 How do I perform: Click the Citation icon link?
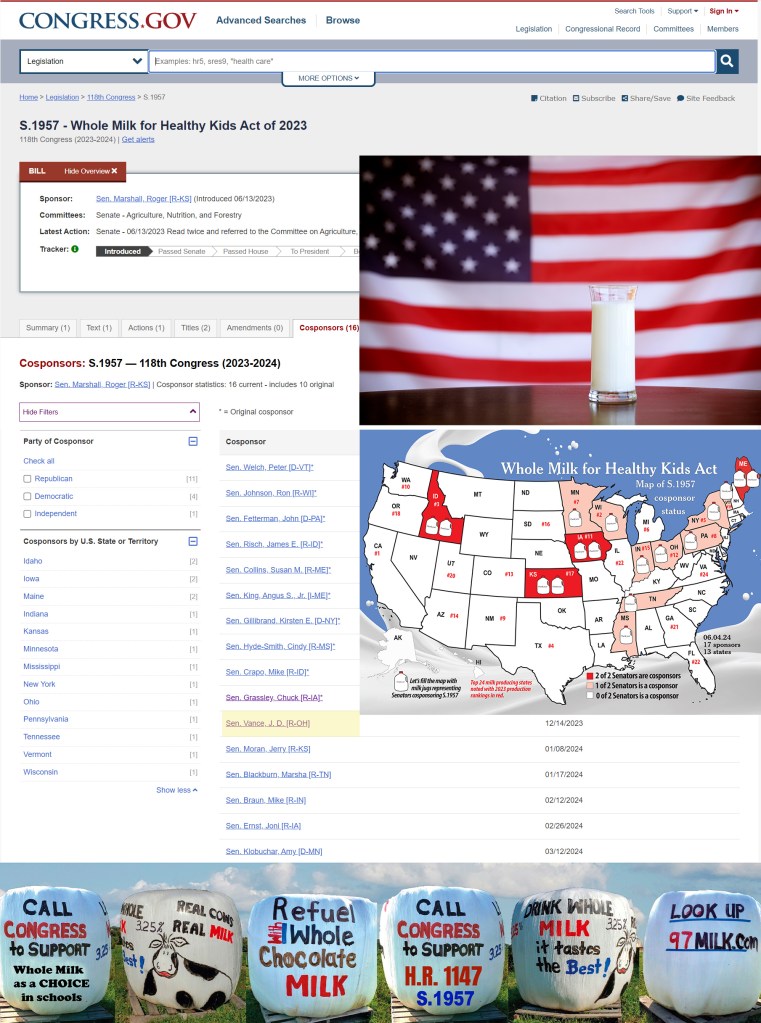(x=534, y=98)
